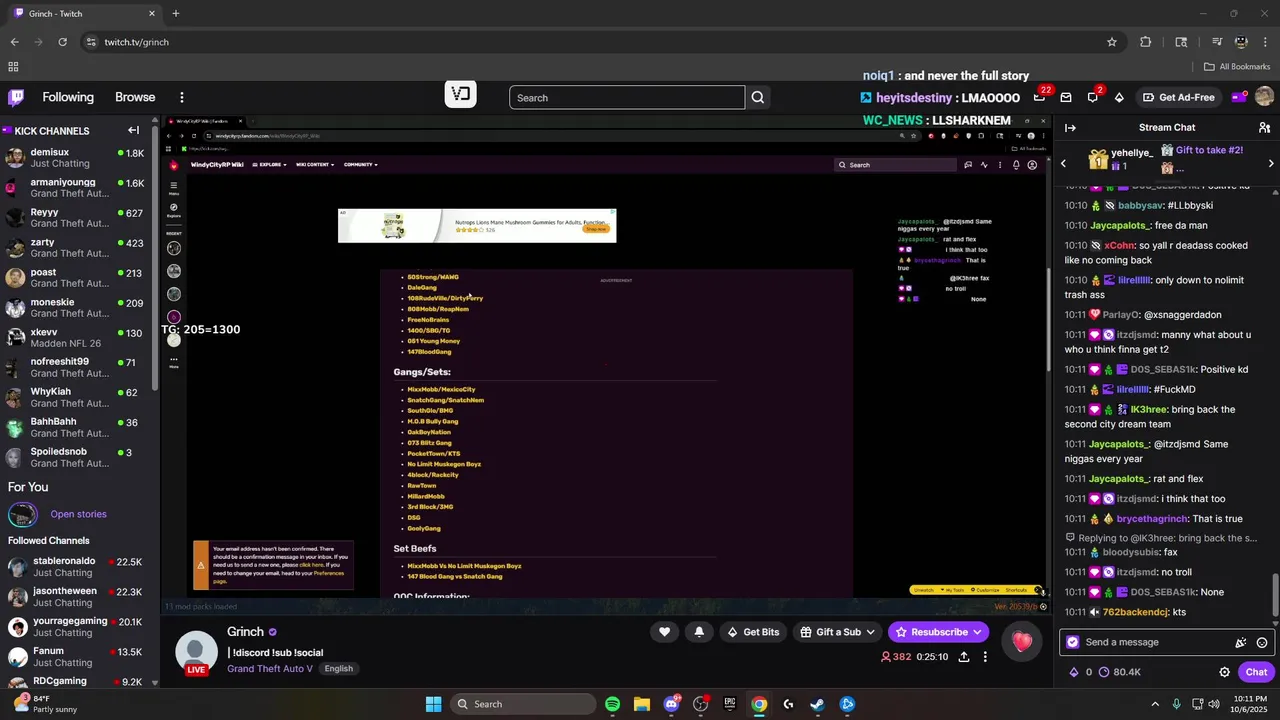Open Fanum followed channel
This screenshot has height=720, width=1280.
76,657
